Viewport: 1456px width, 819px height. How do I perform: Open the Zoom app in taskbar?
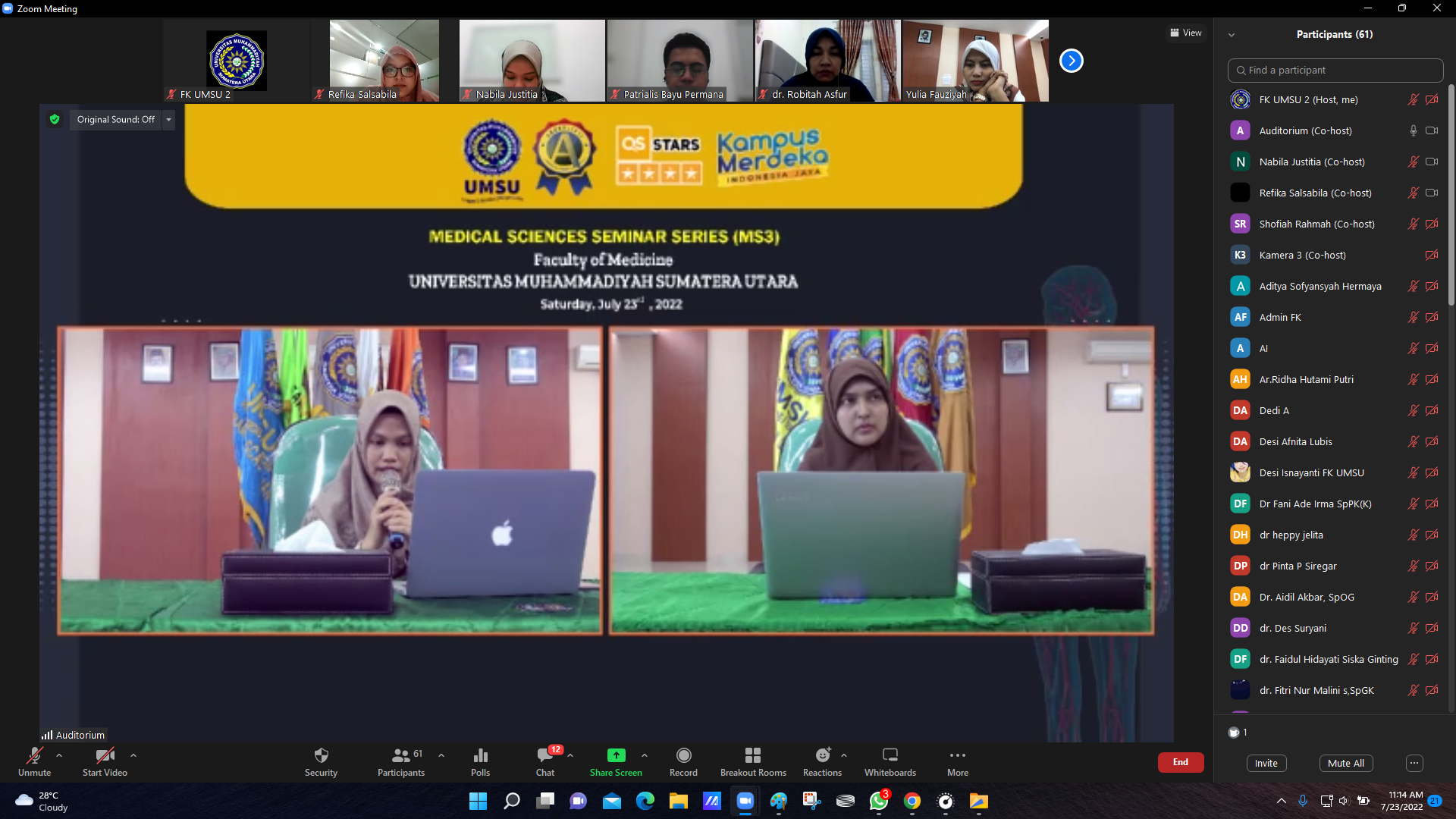click(x=745, y=801)
